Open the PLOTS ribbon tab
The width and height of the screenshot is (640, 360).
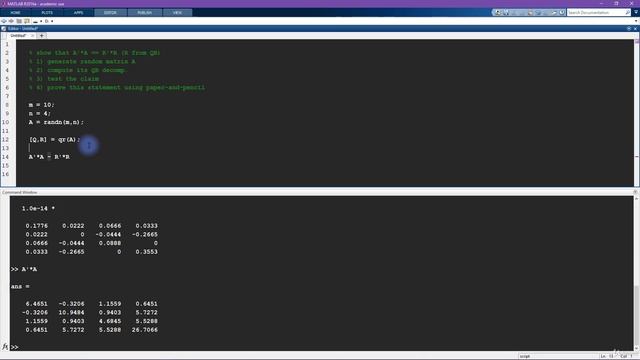click(x=47, y=13)
